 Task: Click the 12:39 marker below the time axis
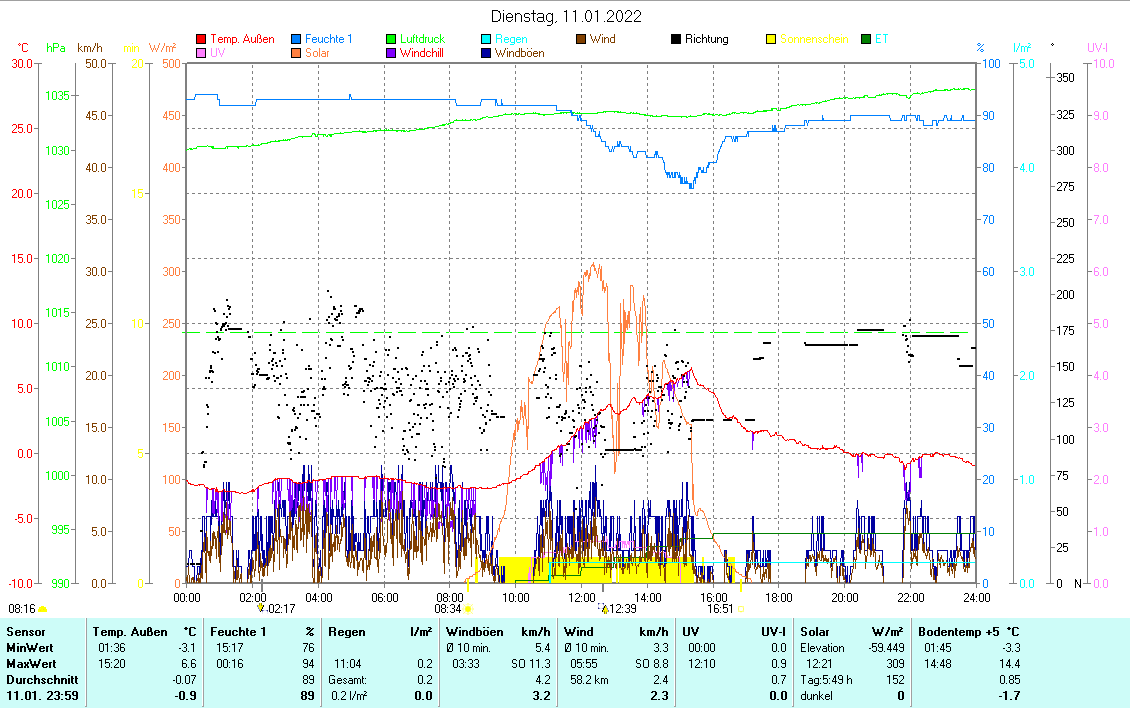[622, 608]
